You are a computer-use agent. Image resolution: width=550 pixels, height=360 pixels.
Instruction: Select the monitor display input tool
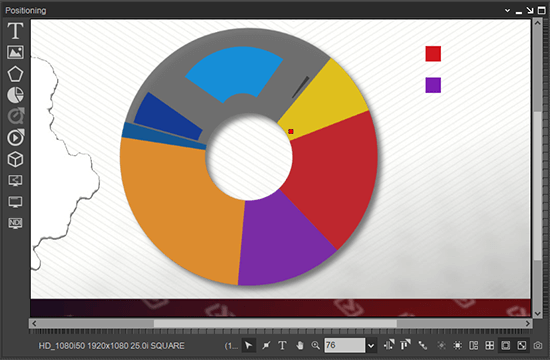click(x=15, y=202)
